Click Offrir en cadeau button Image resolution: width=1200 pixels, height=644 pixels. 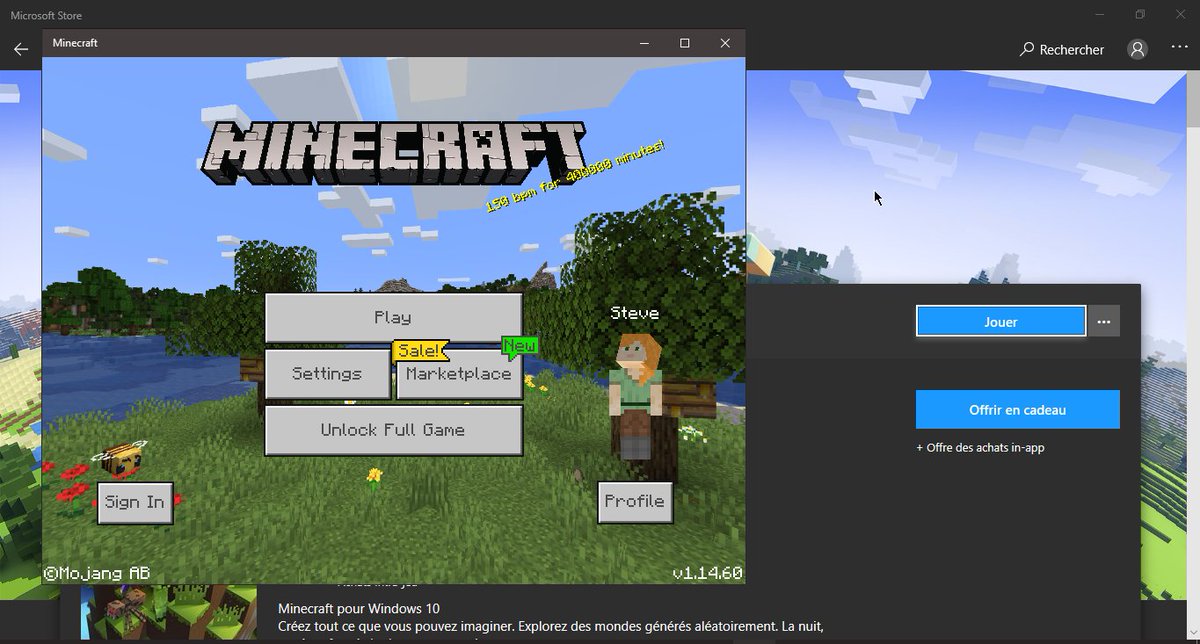(1018, 410)
